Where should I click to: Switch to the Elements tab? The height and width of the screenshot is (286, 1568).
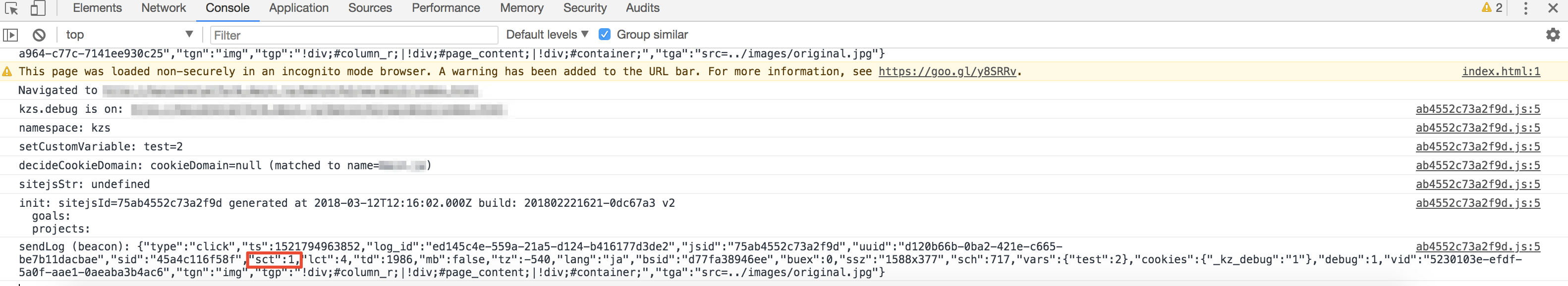pos(98,8)
